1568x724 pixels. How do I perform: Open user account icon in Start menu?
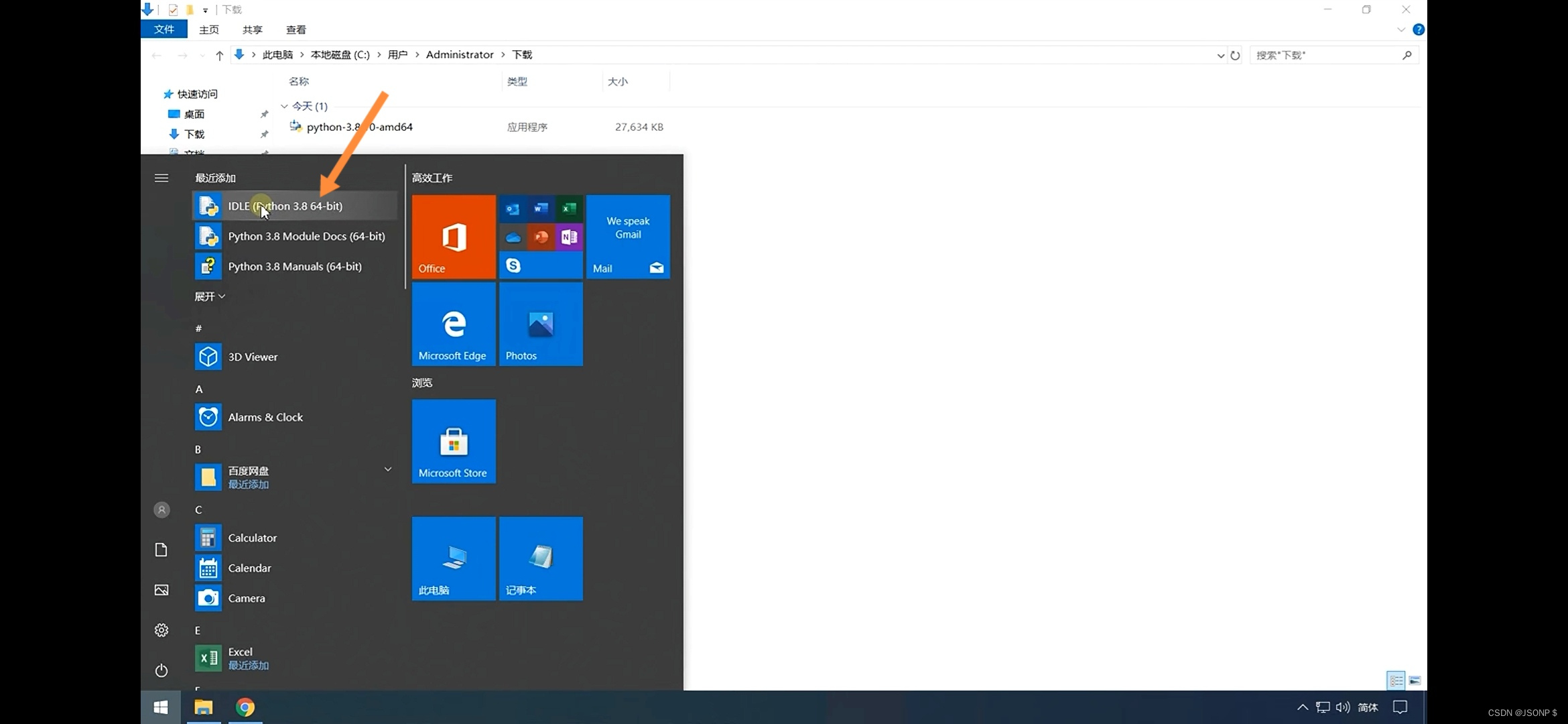click(x=161, y=510)
